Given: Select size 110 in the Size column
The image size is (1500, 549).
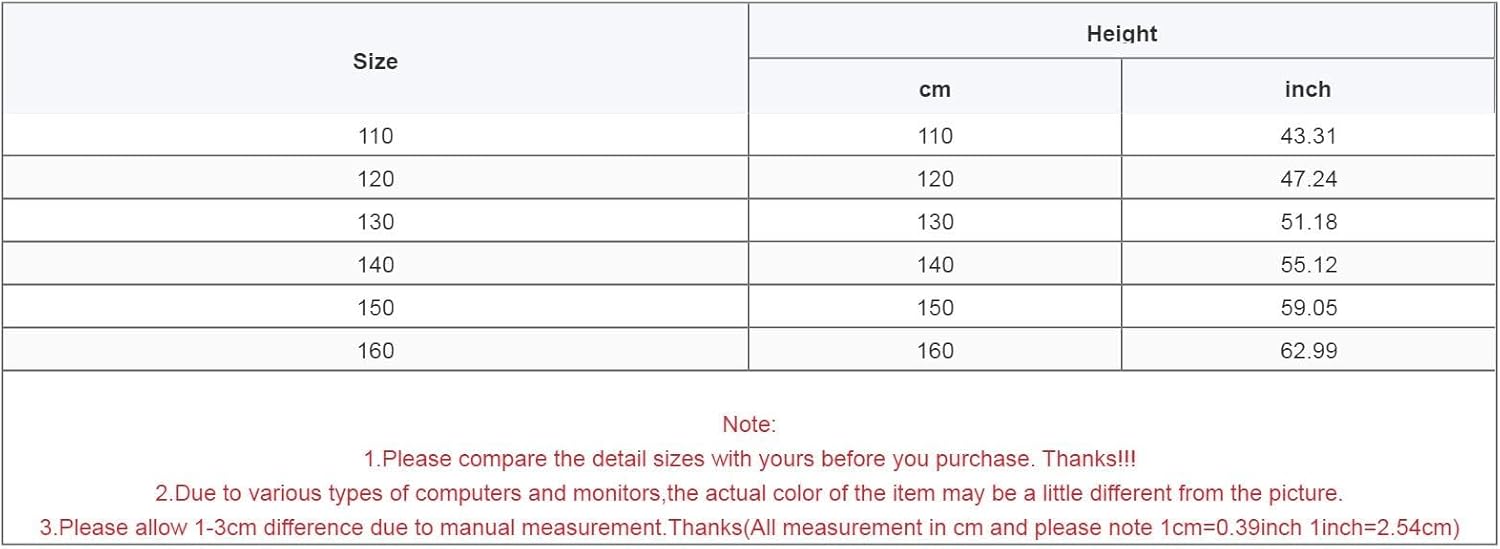Looking at the screenshot, I should coord(376,136).
